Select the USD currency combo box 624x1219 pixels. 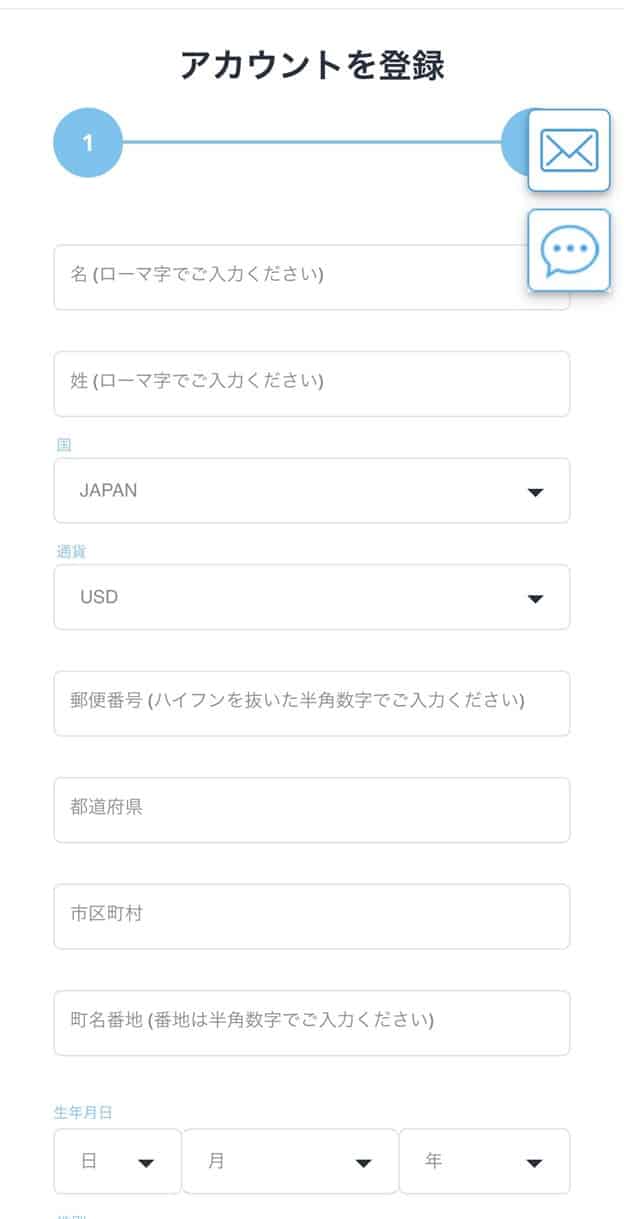(x=290, y=597)
